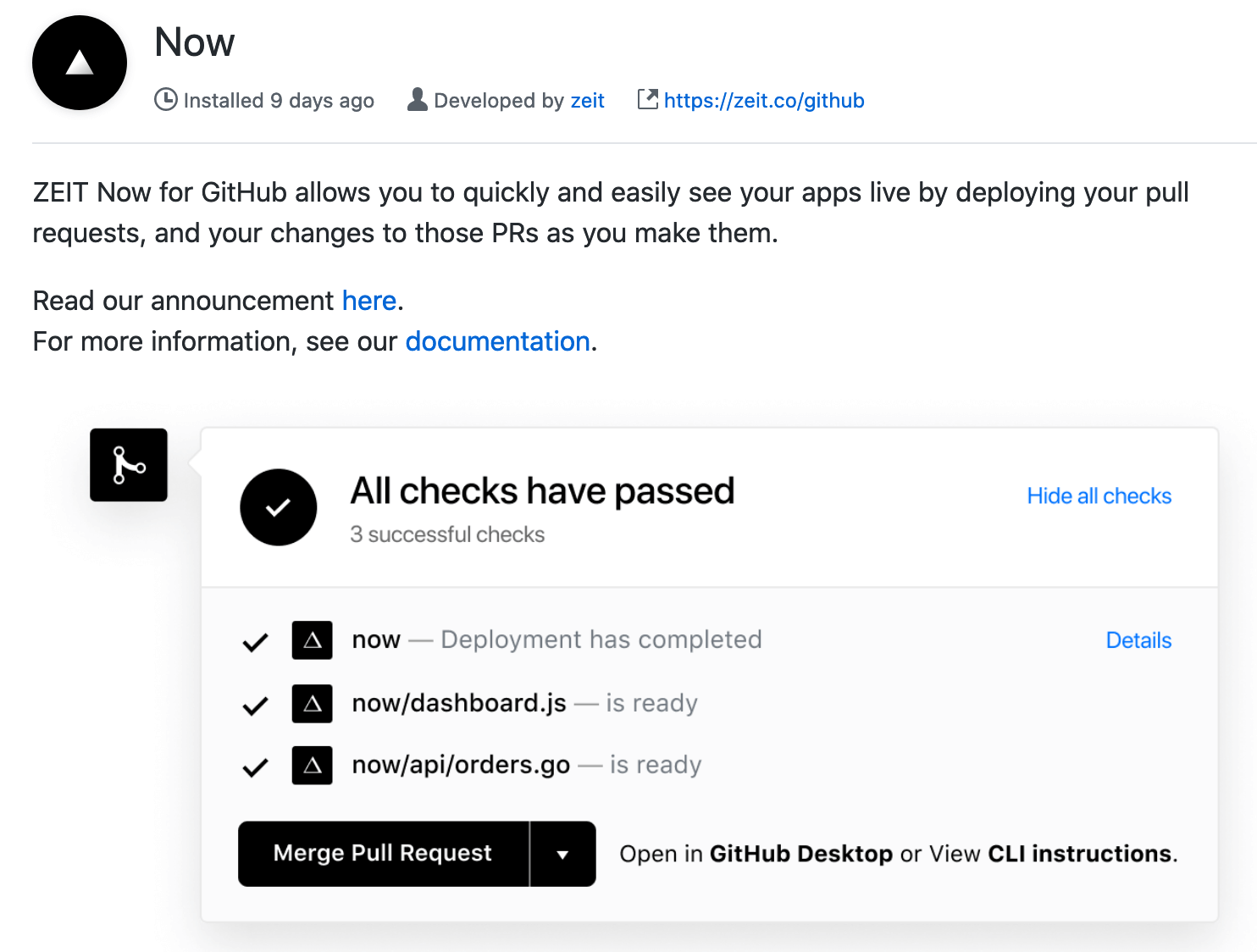Click the 'now' check name text
This screenshot has height=952, width=1257.
coord(376,640)
